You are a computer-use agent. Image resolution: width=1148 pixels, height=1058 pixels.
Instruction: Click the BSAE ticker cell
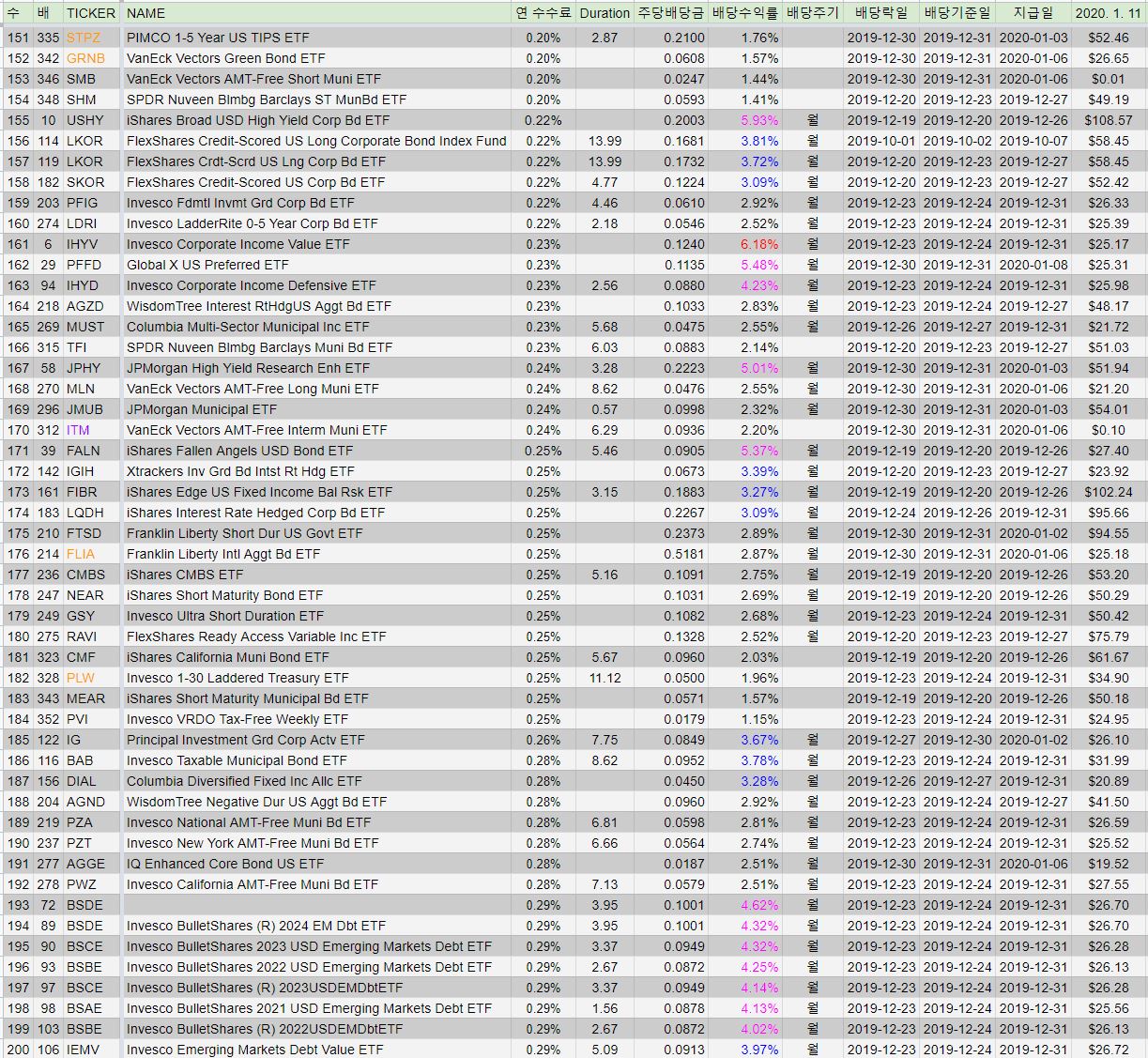(x=91, y=1008)
